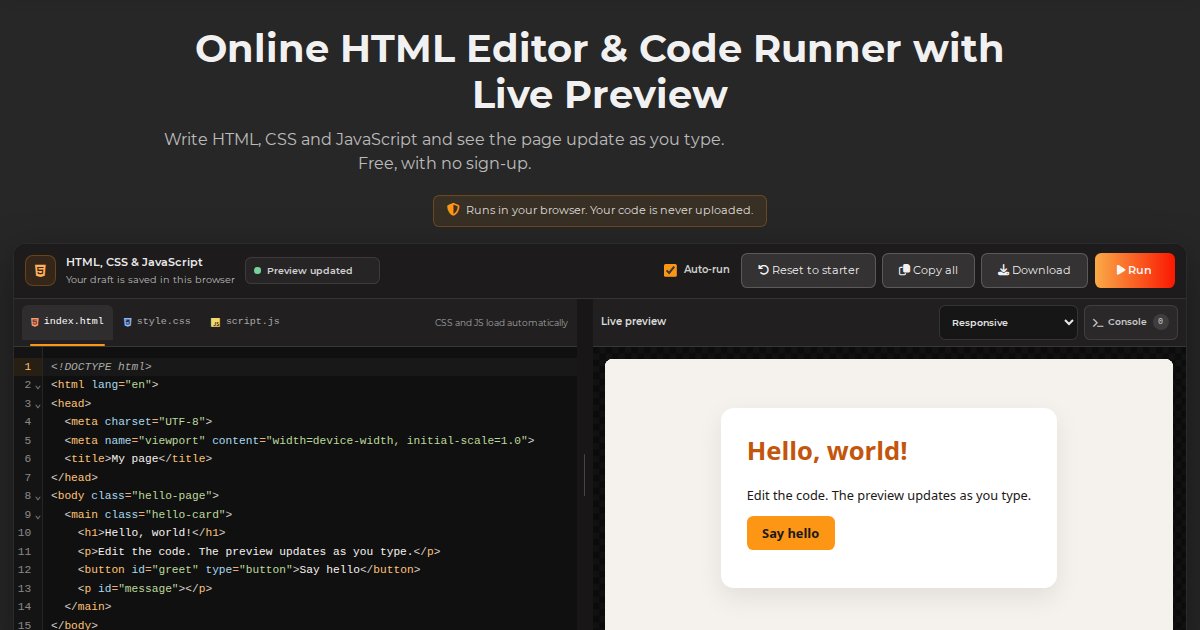Image resolution: width=1200 pixels, height=630 pixels.
Task: Open the Responsive viewport dropdown
Action: pyautogui.click(x=1008, y=322)
